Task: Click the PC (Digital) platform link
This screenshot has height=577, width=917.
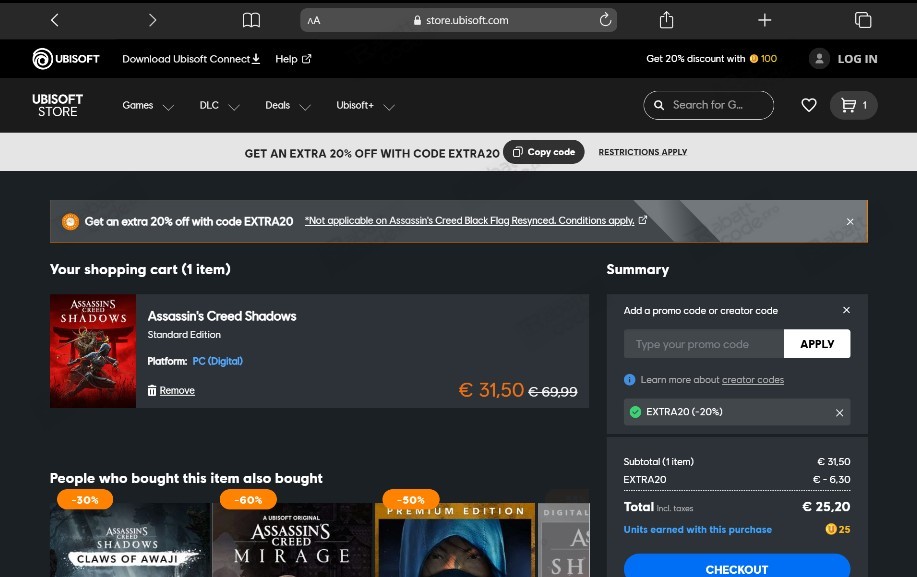Action: (218, 361)
